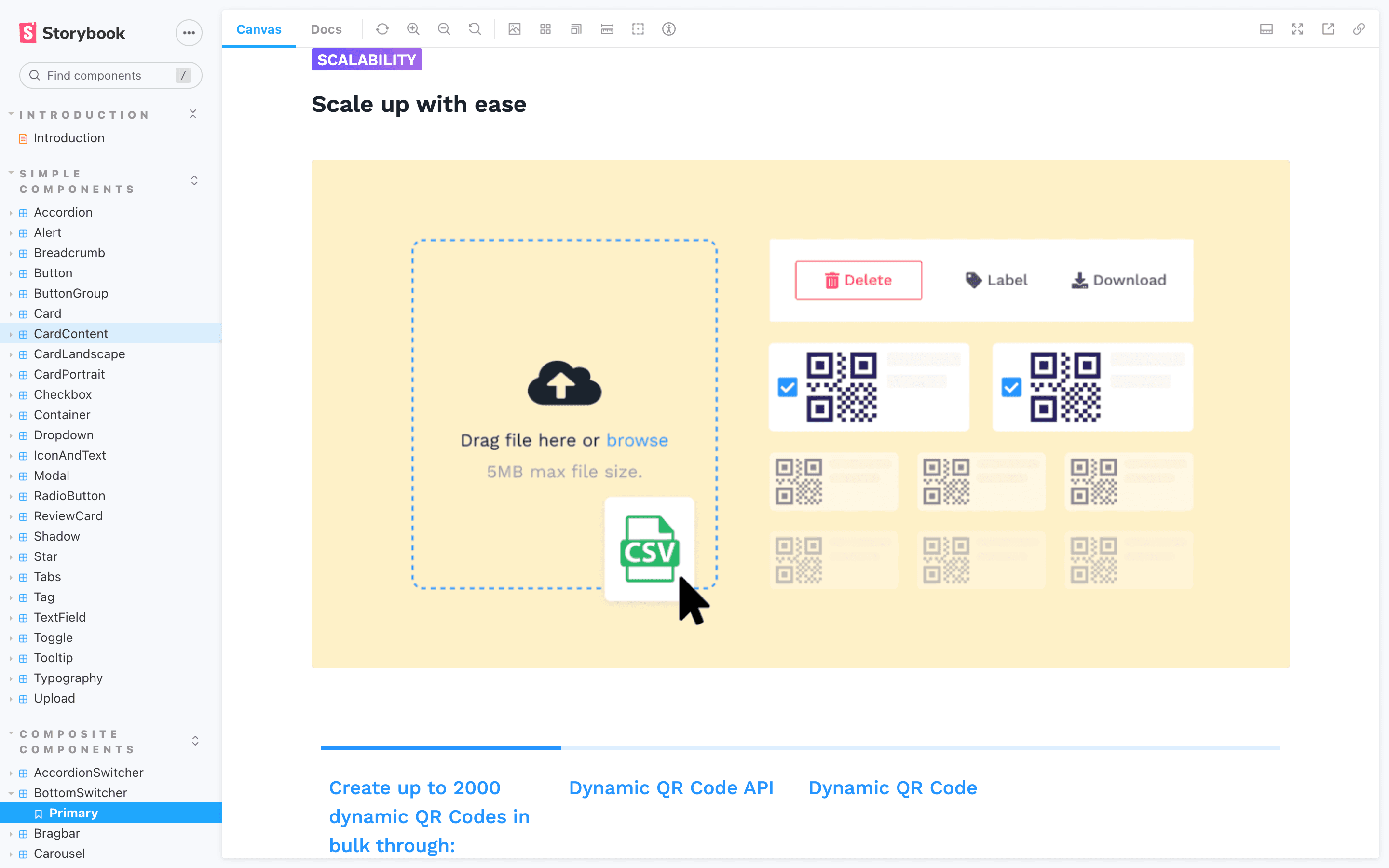Click the first selected QR code thumbnail
Viewport: 1389px width, 868px height.
842,388
